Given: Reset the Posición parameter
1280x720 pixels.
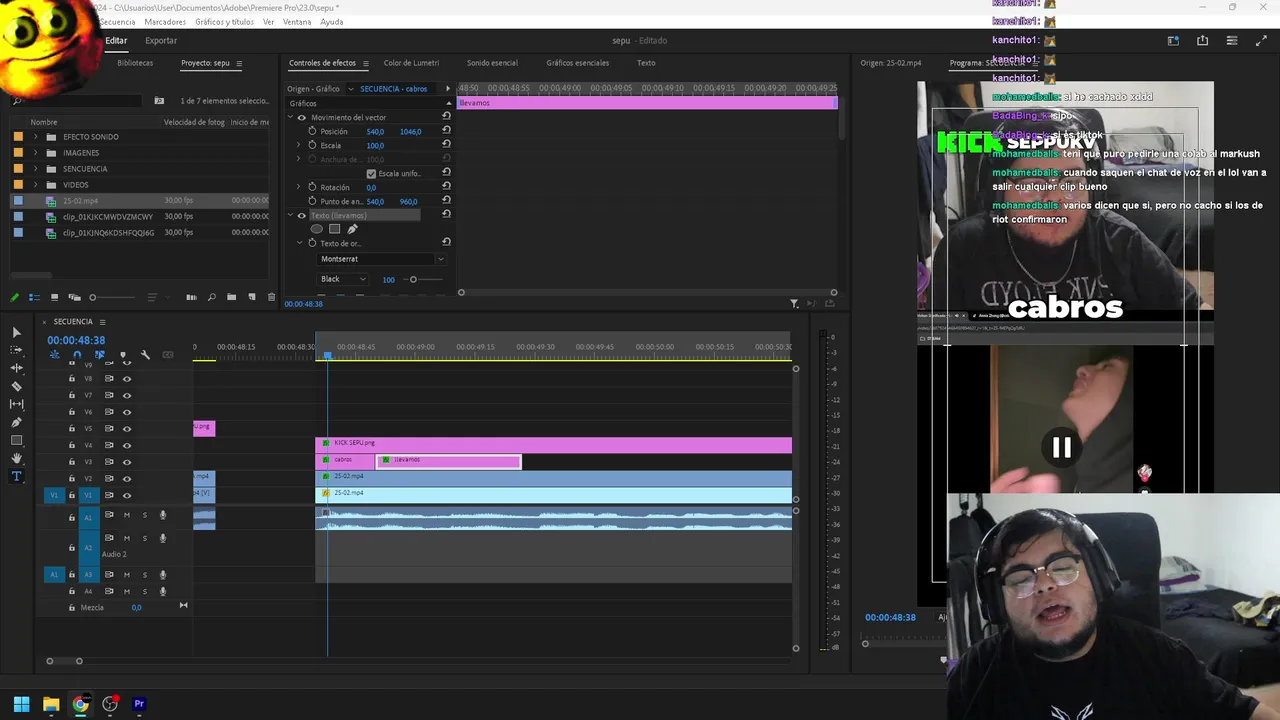Looking at the screenshot, I should (446, 131).
